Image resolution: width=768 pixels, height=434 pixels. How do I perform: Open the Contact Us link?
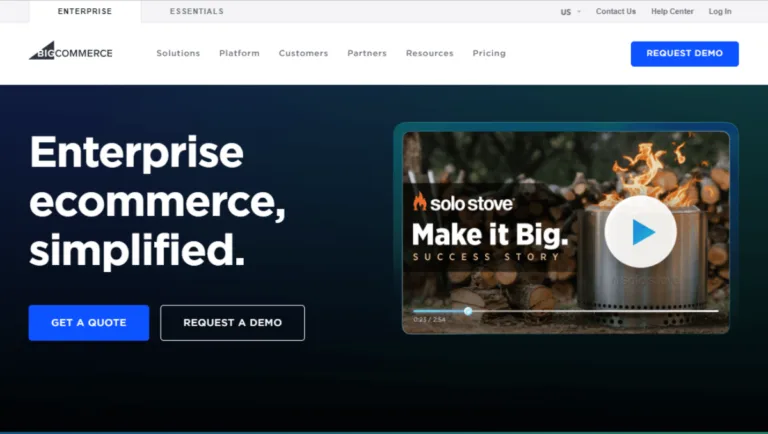[x=616, y=11]
